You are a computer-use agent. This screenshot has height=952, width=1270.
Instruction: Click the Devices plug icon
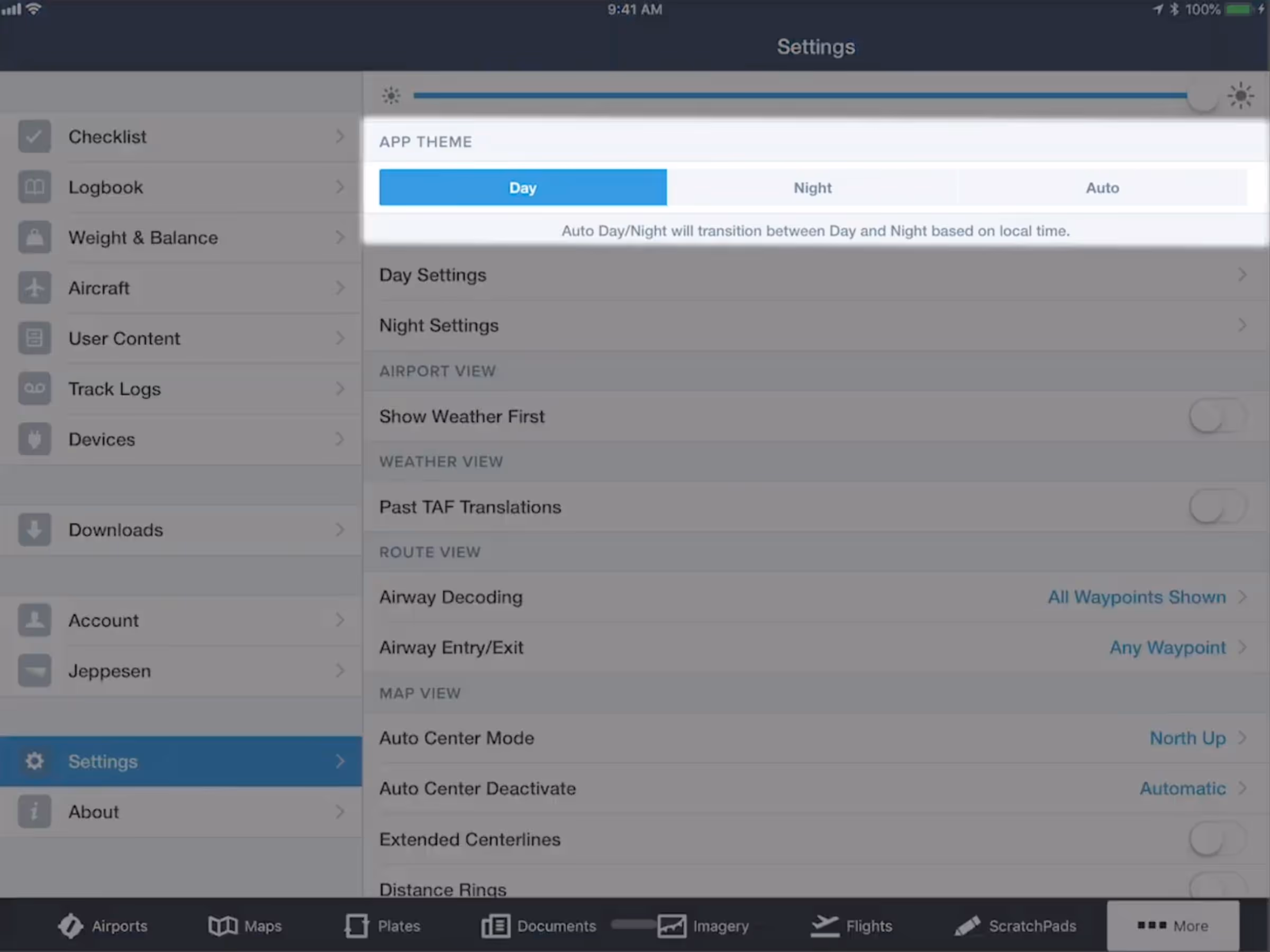34,439
